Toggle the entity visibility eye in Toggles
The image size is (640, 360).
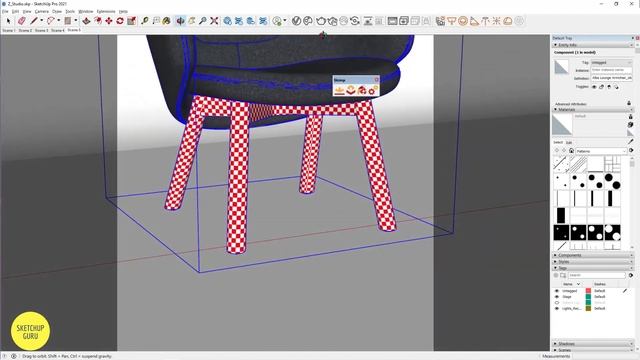point(594,87)
